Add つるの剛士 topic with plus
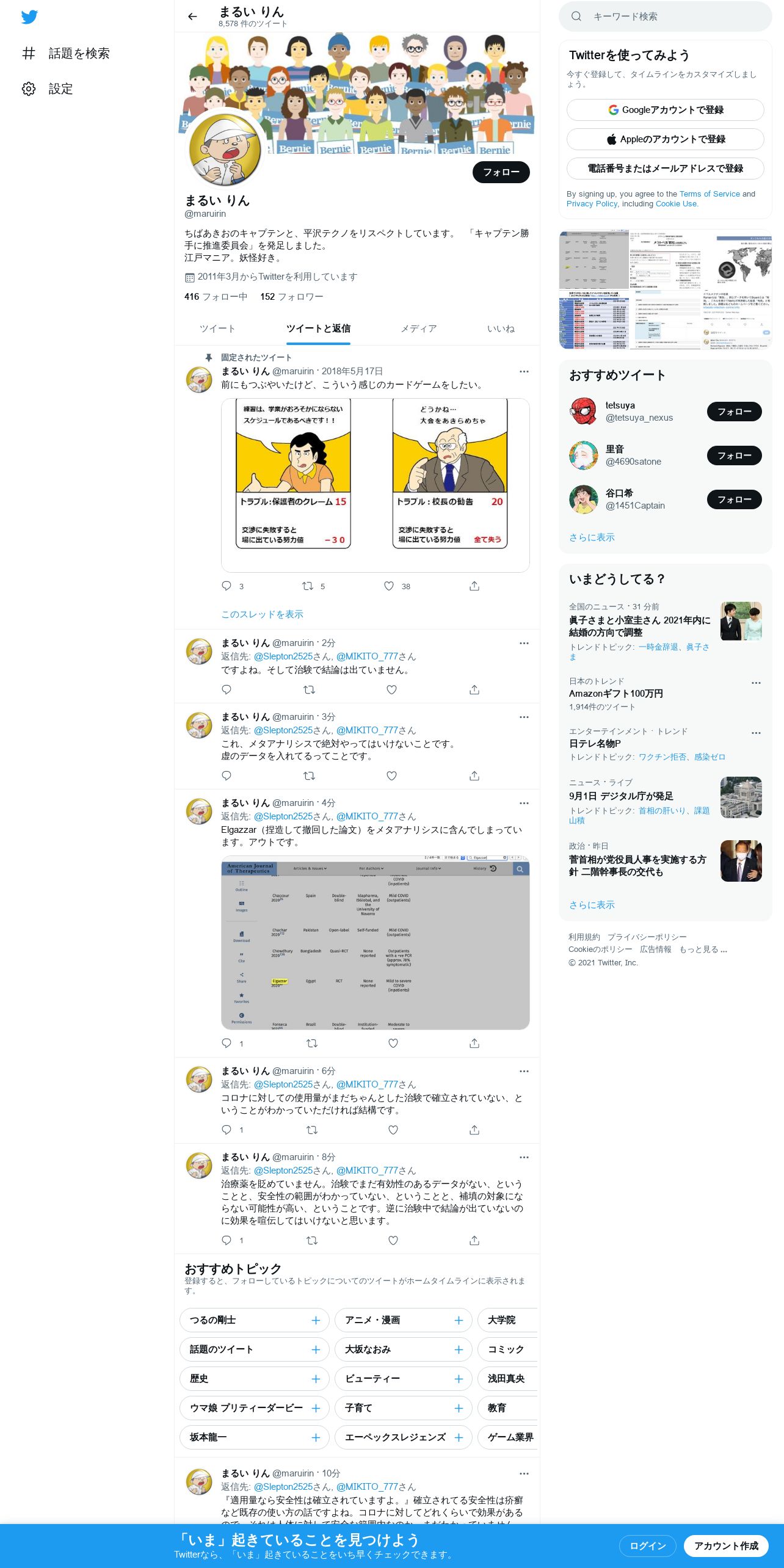Screen dimensions: 784x1568 316,1320
